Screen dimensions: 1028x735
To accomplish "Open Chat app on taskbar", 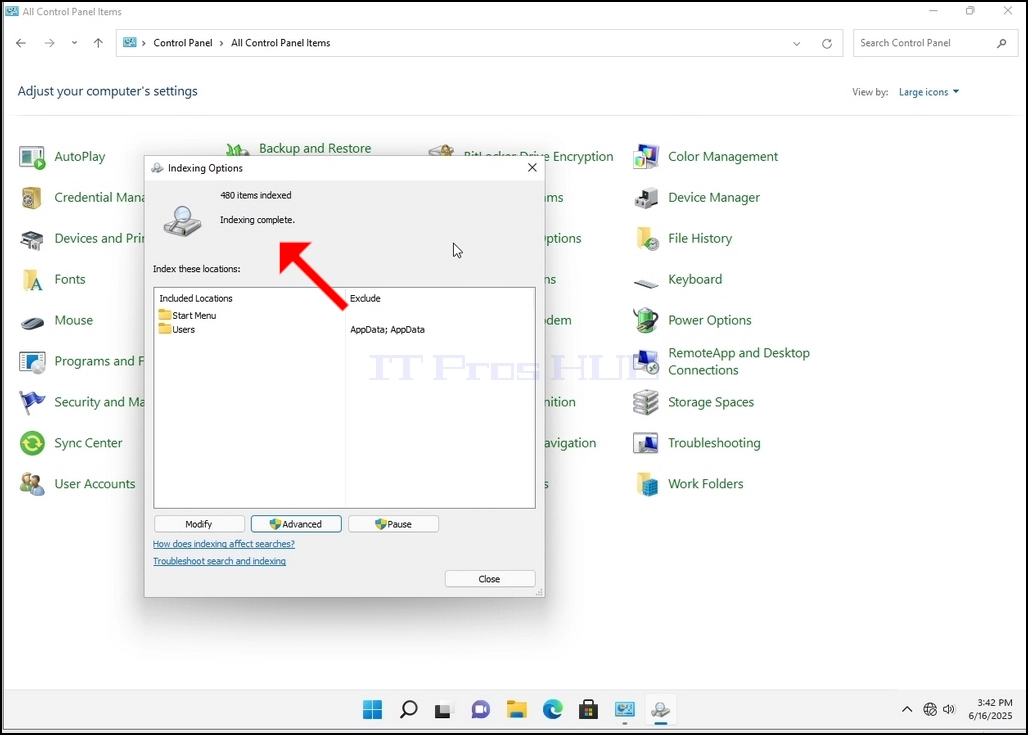I will coord(481,709).
